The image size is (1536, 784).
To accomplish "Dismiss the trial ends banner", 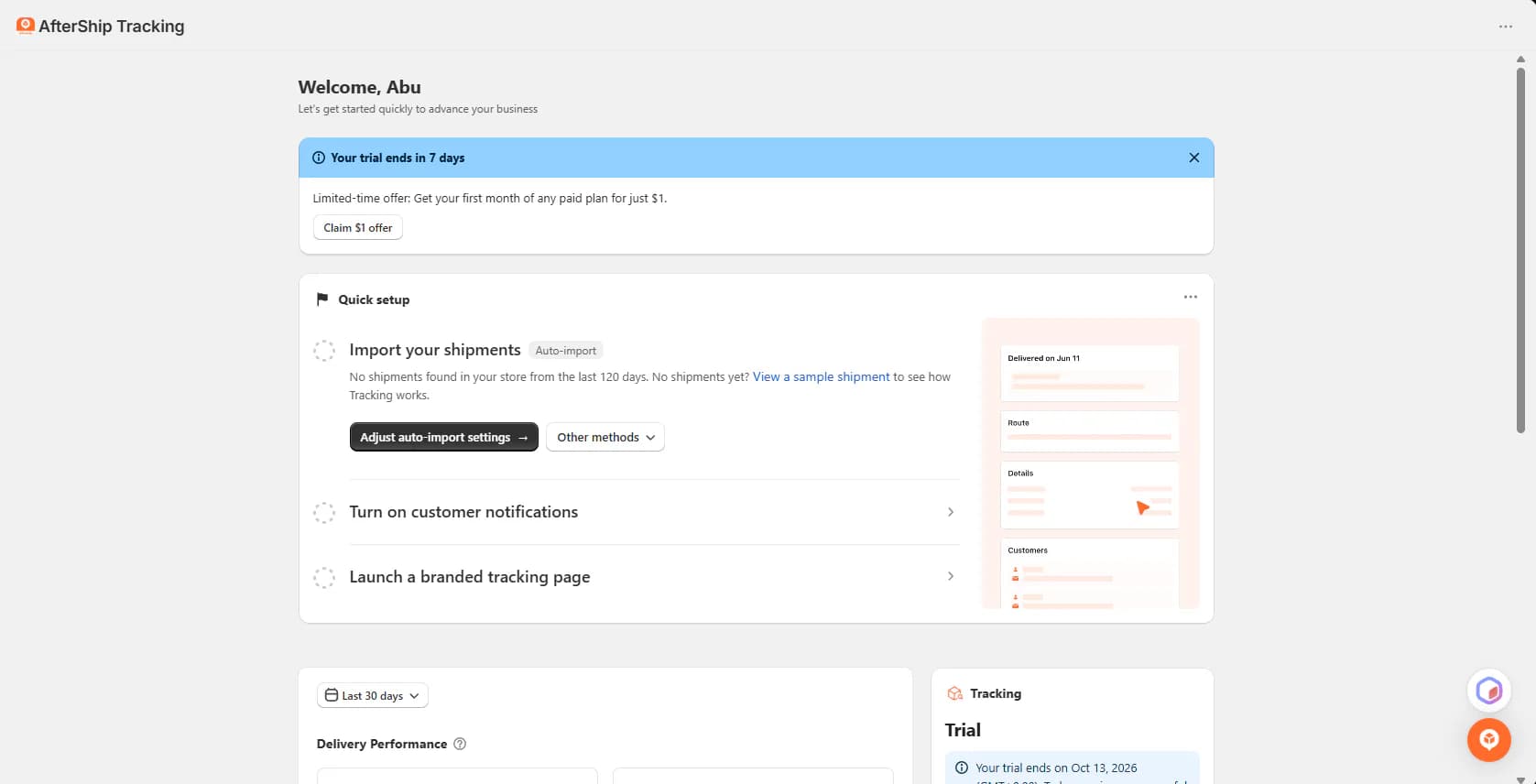I will [x=1193, y=158].
